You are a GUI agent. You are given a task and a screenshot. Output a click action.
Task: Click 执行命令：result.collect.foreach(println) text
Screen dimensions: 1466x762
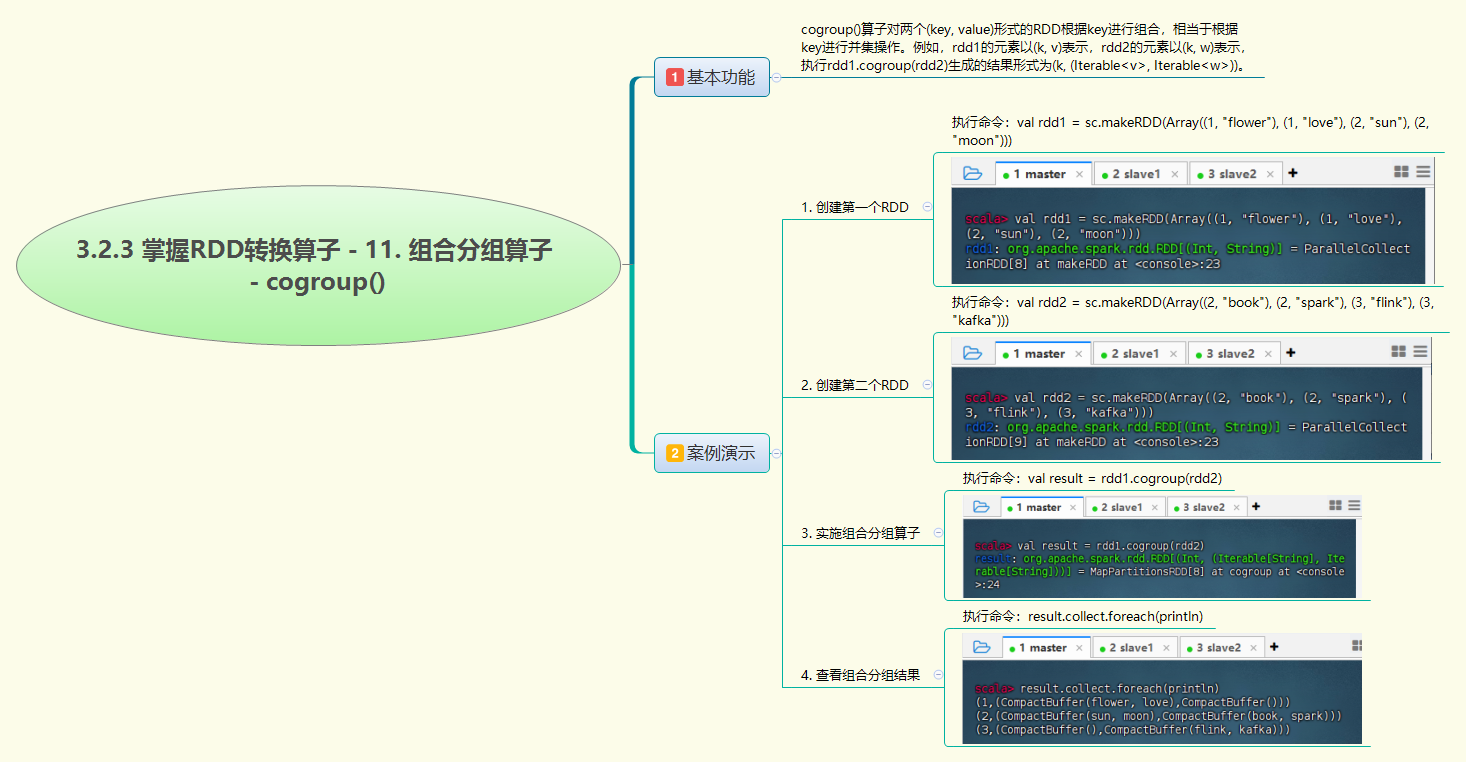(1083, 616)
